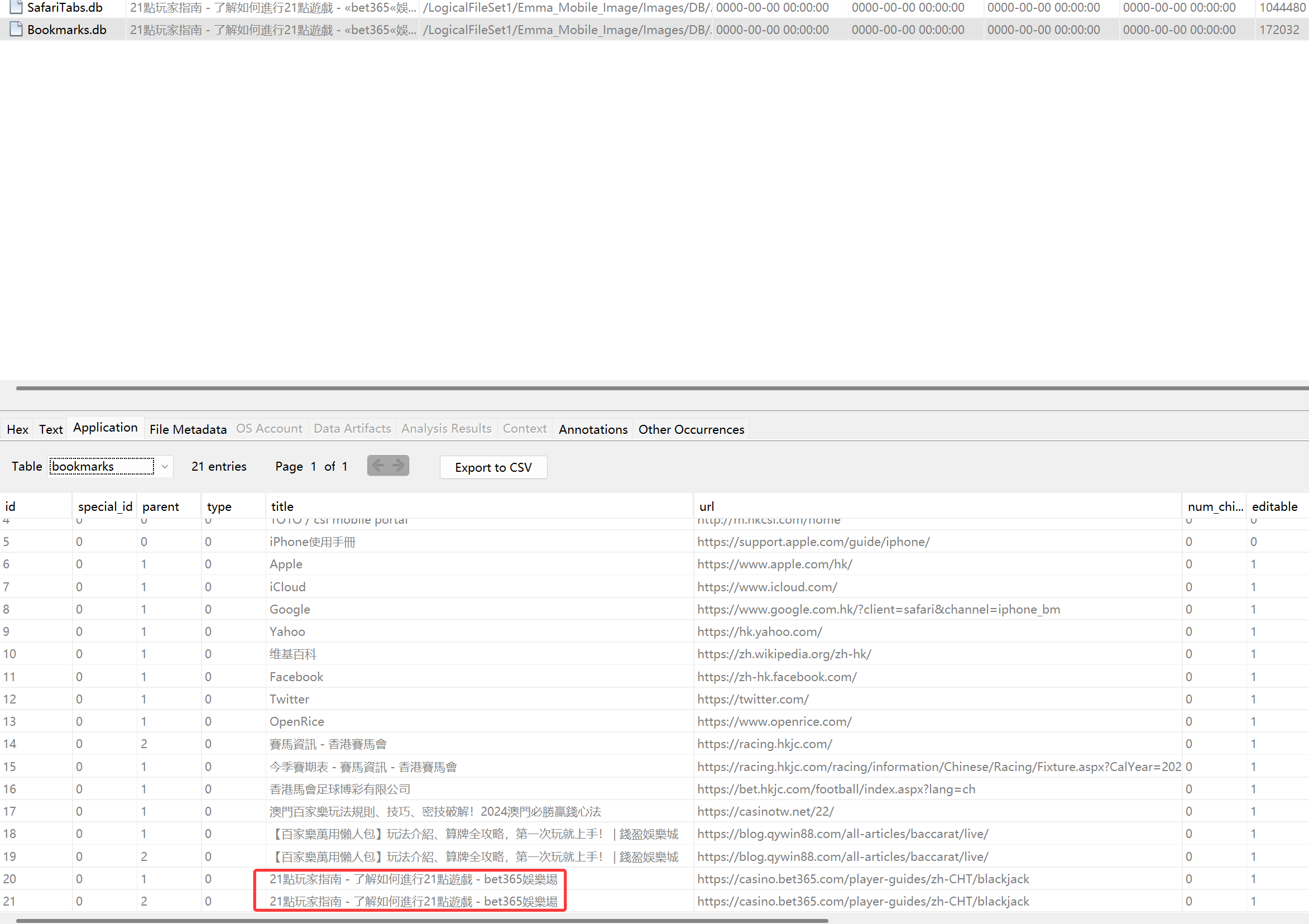
Task: Click Export to CSV button
Action: [493, 467]
